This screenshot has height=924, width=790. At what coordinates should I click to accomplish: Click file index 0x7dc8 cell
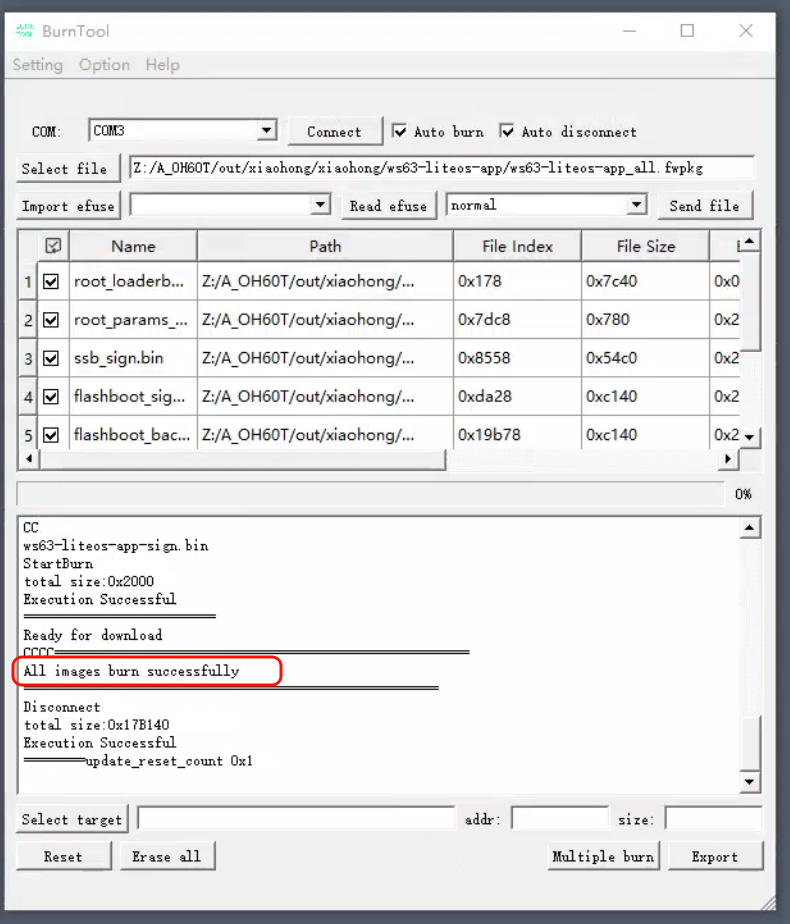[x=517, y=320]
